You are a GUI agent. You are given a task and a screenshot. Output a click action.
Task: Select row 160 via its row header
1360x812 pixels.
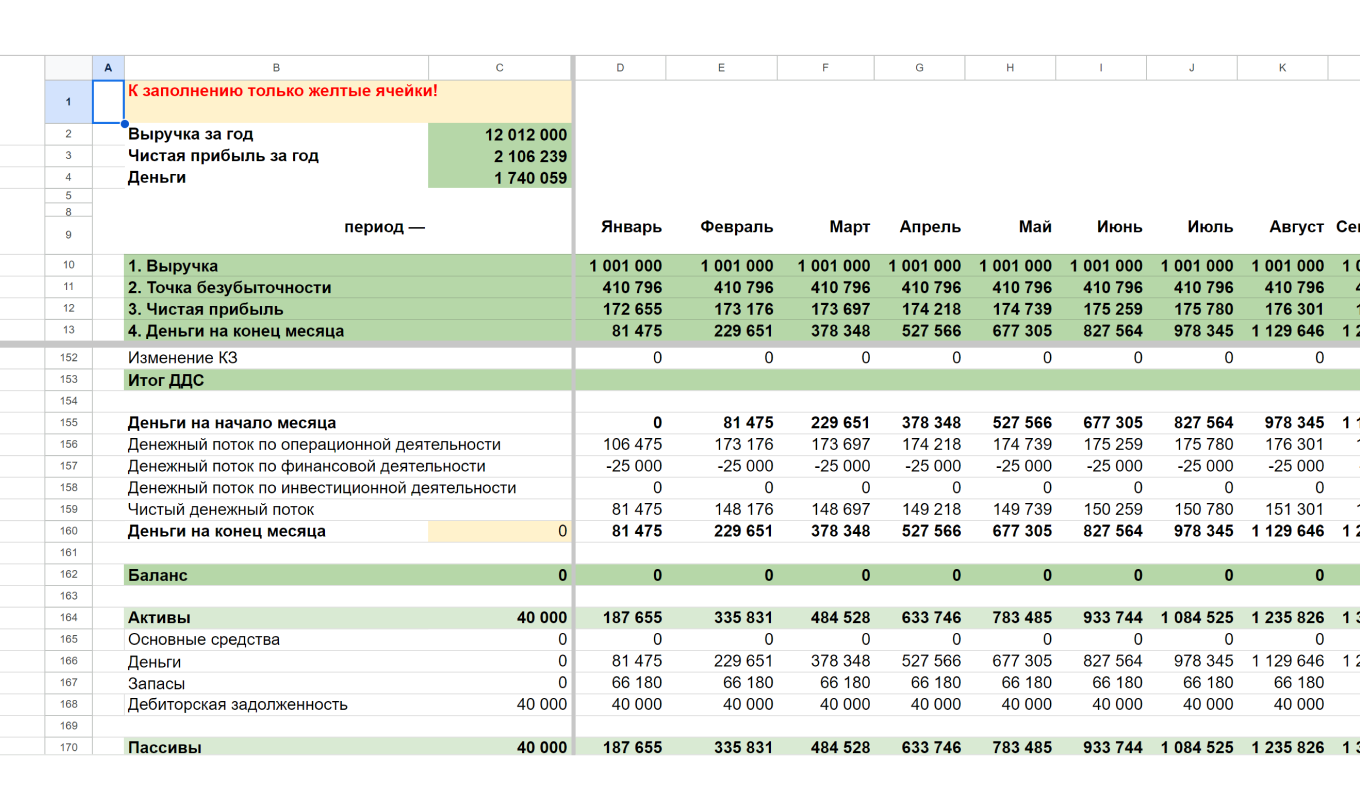[x=68, y=532]
